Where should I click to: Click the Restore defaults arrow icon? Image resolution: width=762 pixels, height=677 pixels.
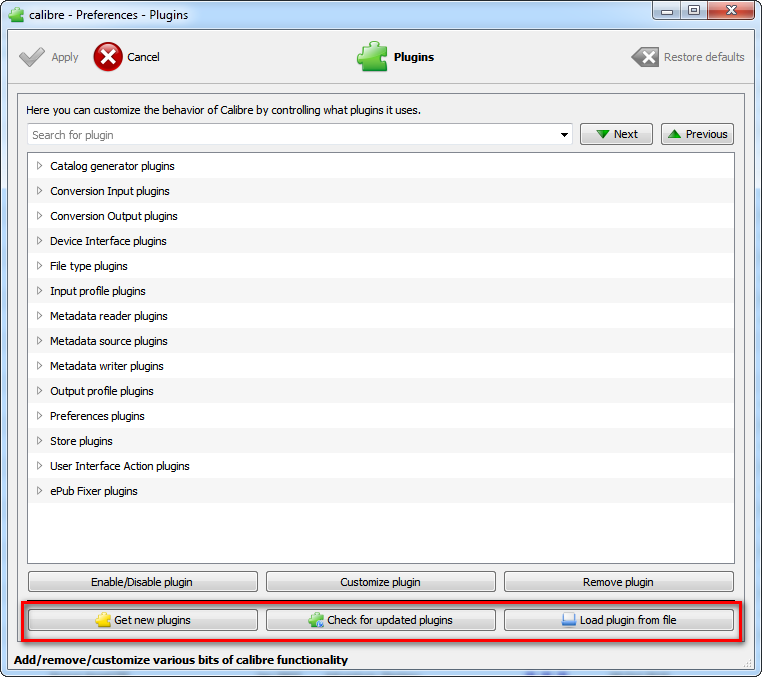[645, 57]
